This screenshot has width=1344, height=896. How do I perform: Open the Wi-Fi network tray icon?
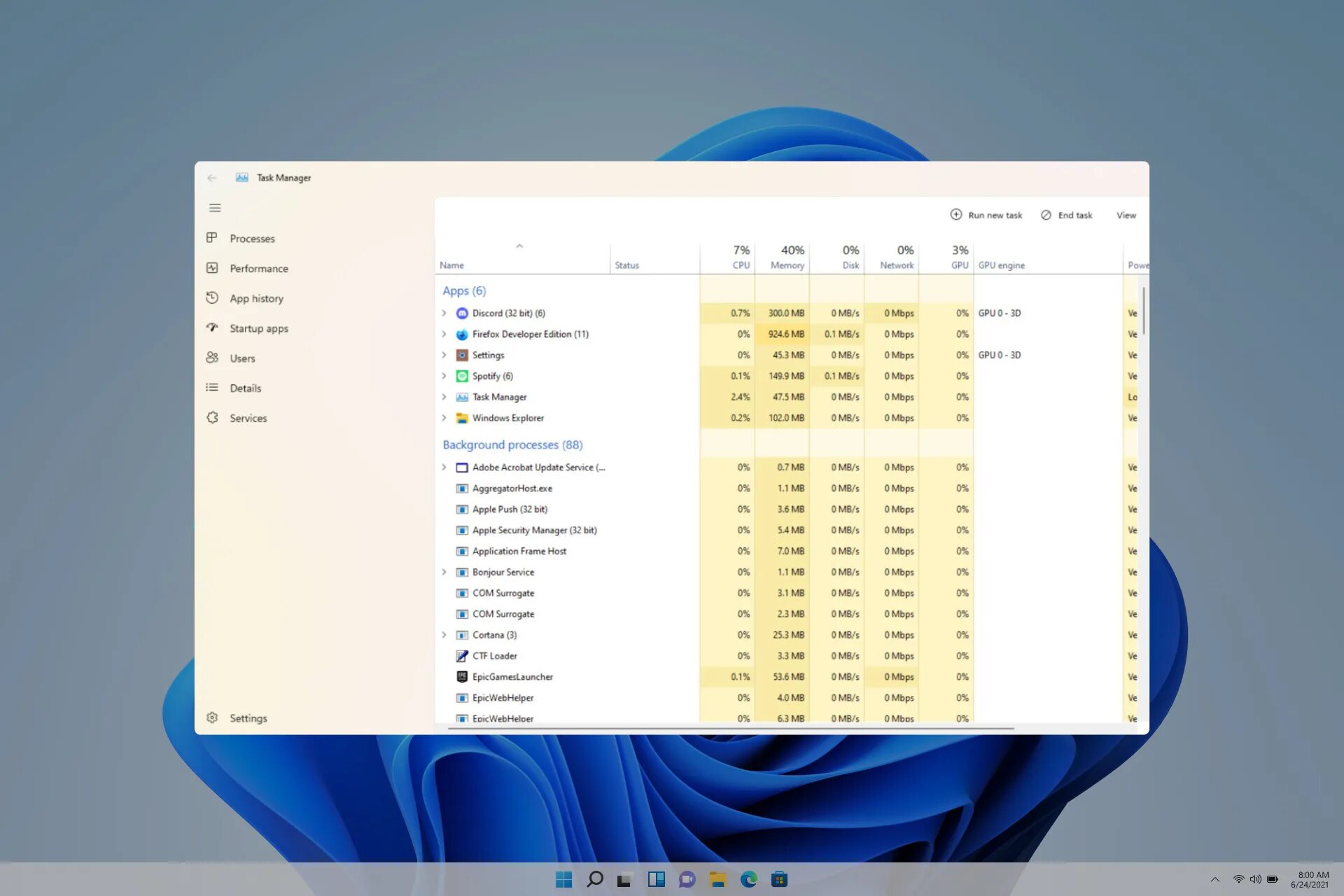point(1238,879)
